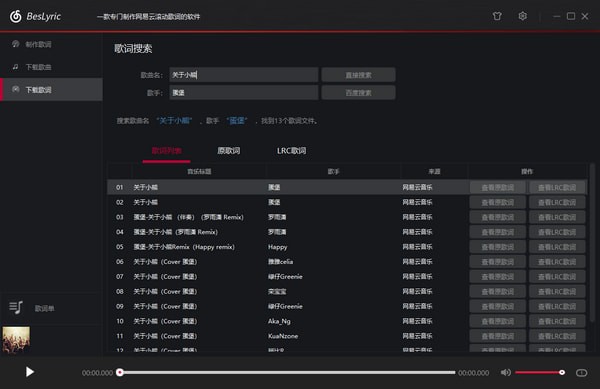View original lyrics for row 03
The height and width of the screenshot is (389, 600).
click(497, 217)
